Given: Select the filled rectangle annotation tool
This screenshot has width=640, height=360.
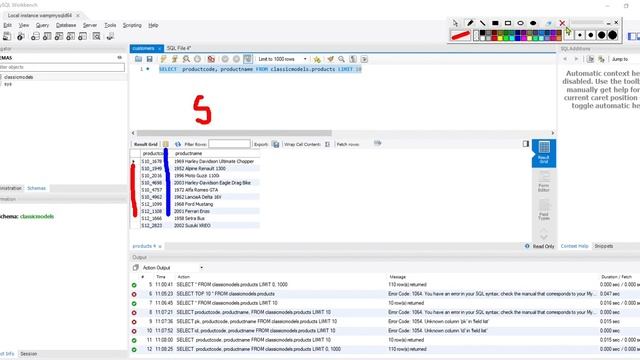Looking at the screenshot, I should (495, 23).
